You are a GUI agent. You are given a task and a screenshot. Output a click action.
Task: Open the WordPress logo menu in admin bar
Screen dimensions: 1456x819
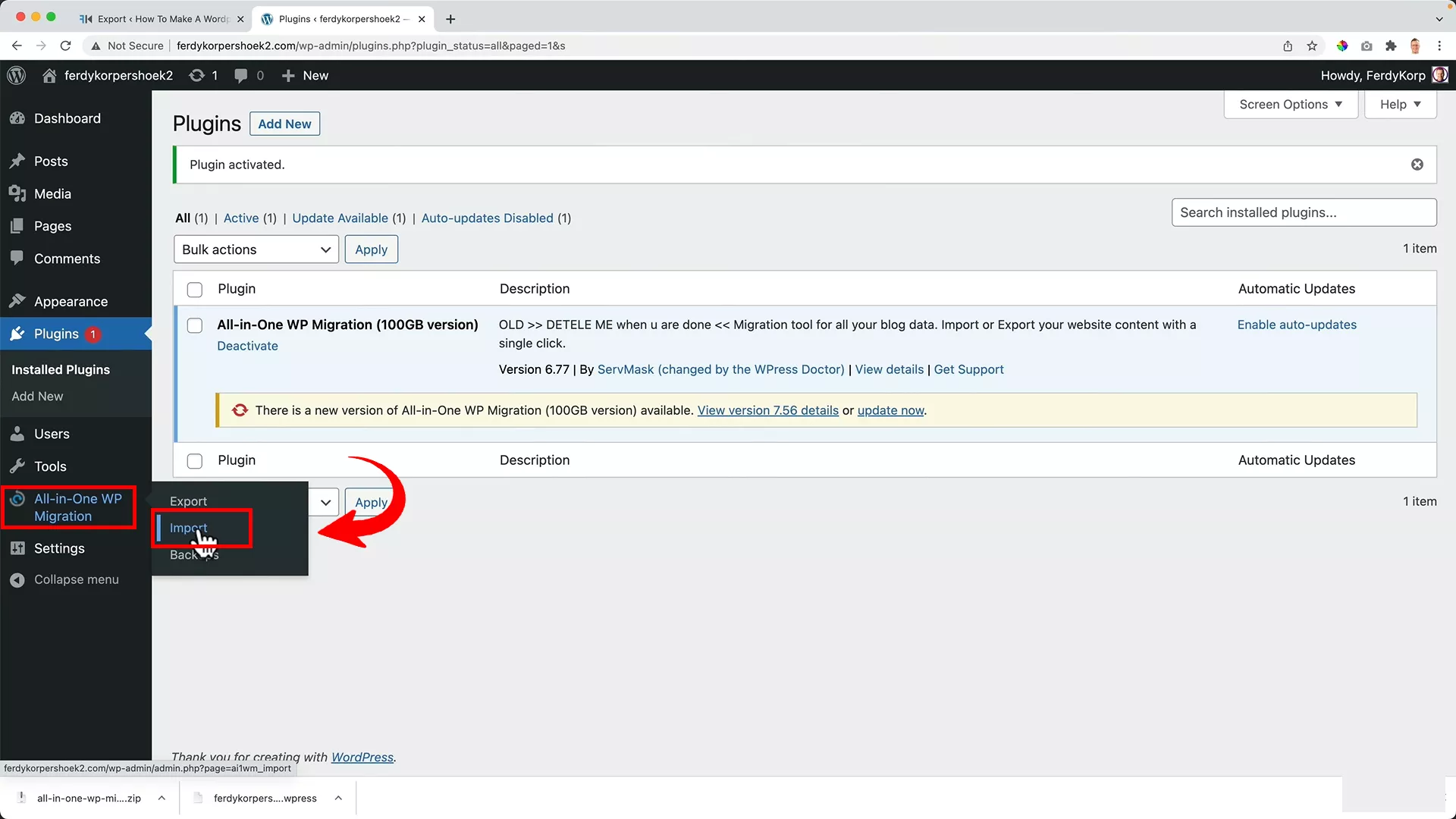point(17,75)
